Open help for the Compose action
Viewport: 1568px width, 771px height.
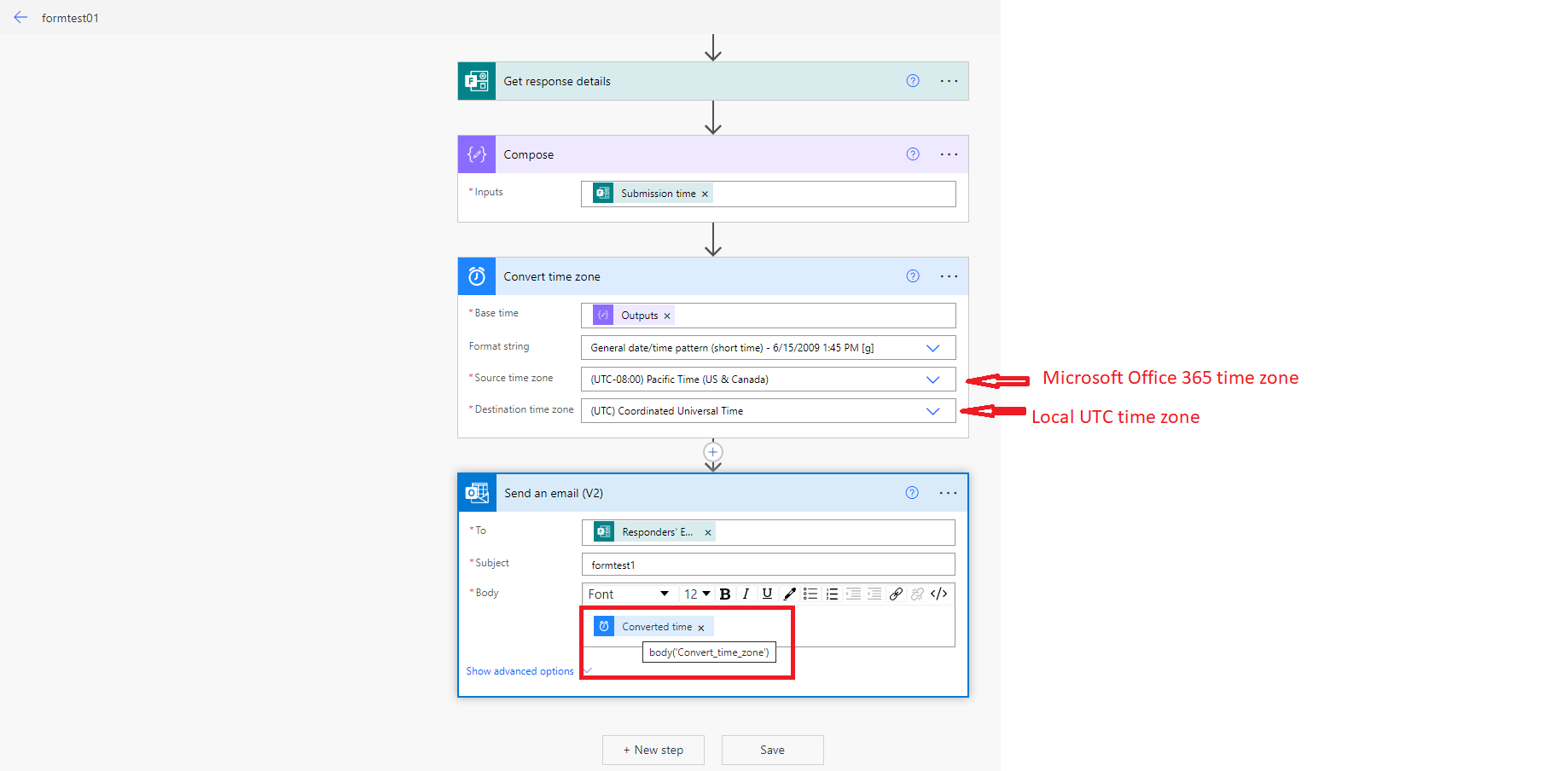pyautogui.click(x=913, y=154)
